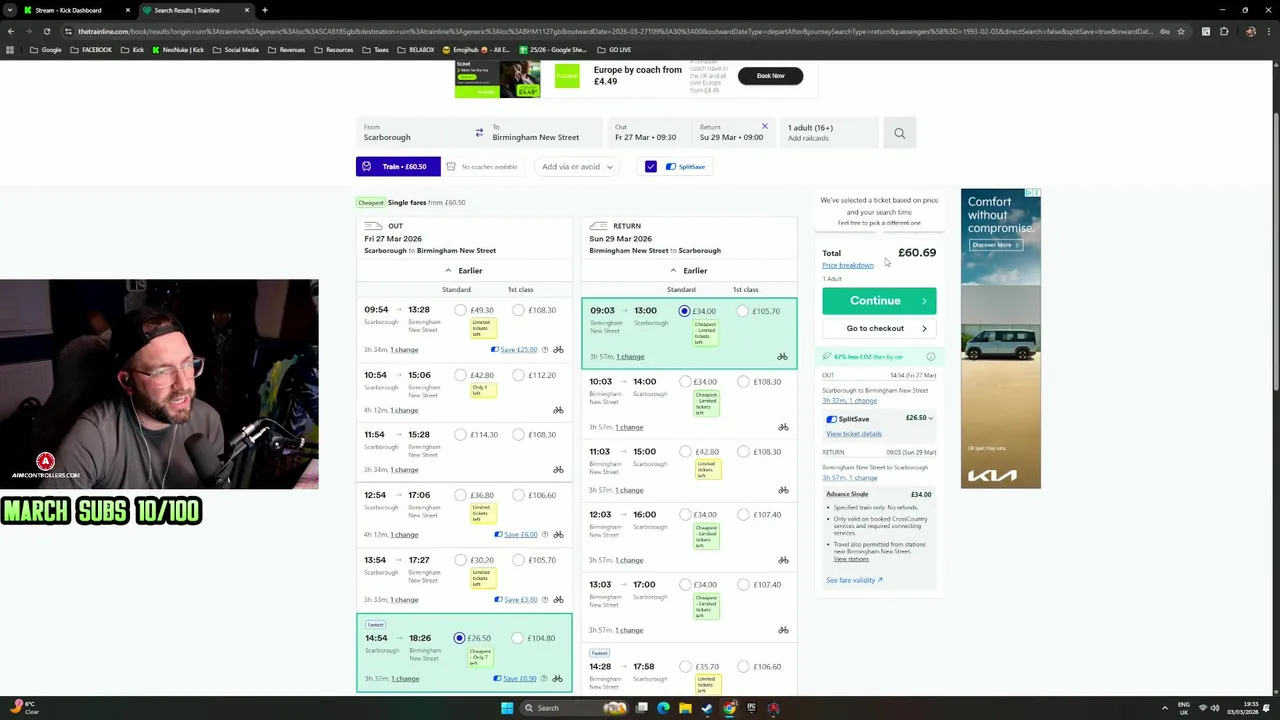This screenshot has width=1280, height=720.
Task: Click bicycle icon on 10:54 outbound train
Action: (558, 410)
